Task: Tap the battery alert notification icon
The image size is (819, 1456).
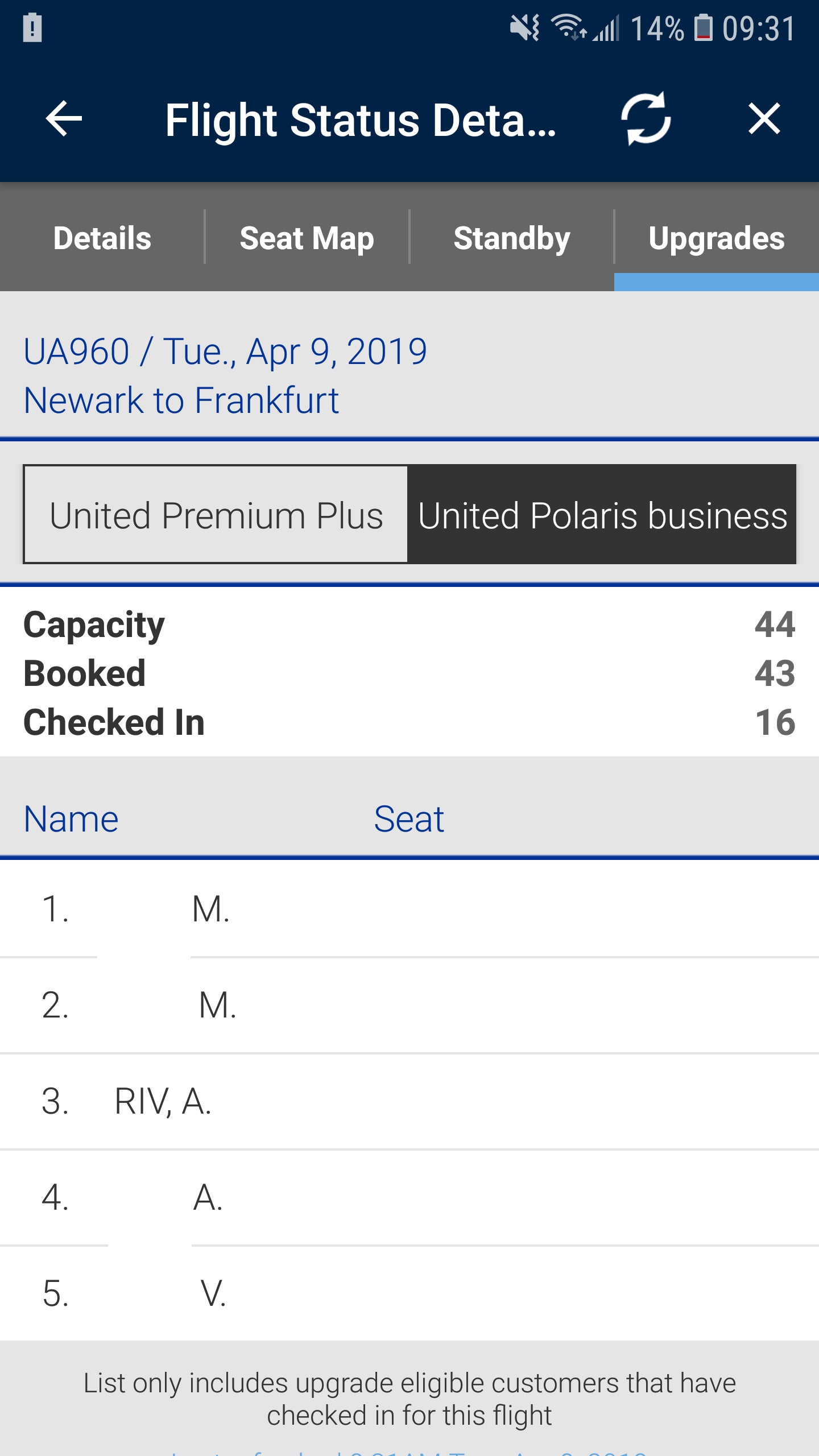Action: click(x=32, y=27)
